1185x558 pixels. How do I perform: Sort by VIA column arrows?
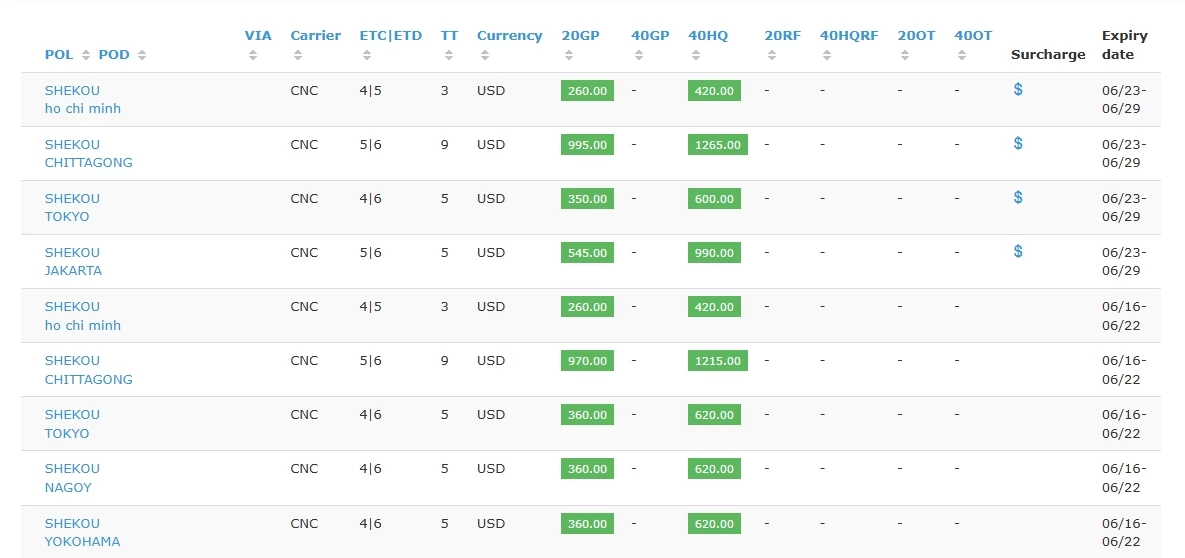click(x=253, y=55)
